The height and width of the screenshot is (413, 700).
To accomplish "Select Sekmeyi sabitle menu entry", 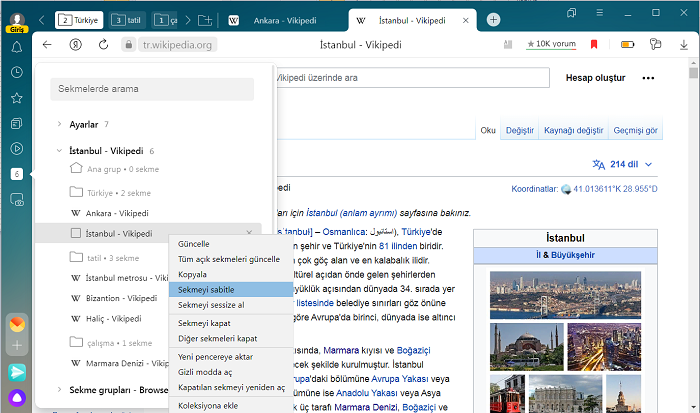I will (231, 289).
